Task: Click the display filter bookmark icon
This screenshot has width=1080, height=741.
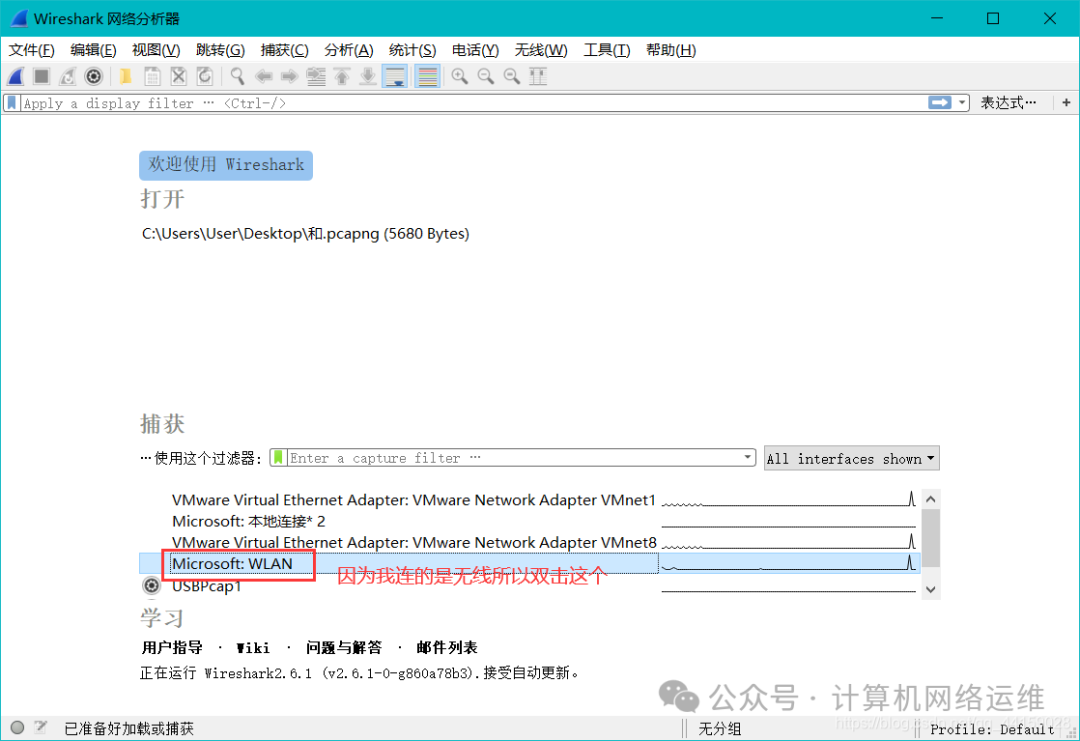Action: tap(11, 102)
